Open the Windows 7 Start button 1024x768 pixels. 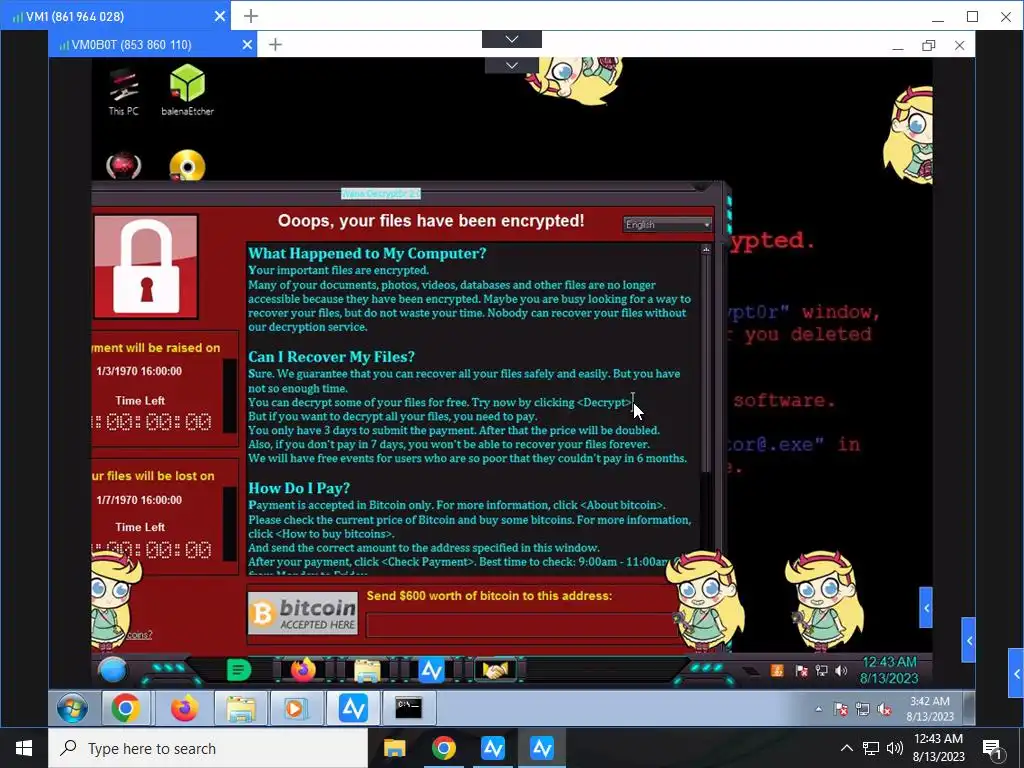point(72,708)
